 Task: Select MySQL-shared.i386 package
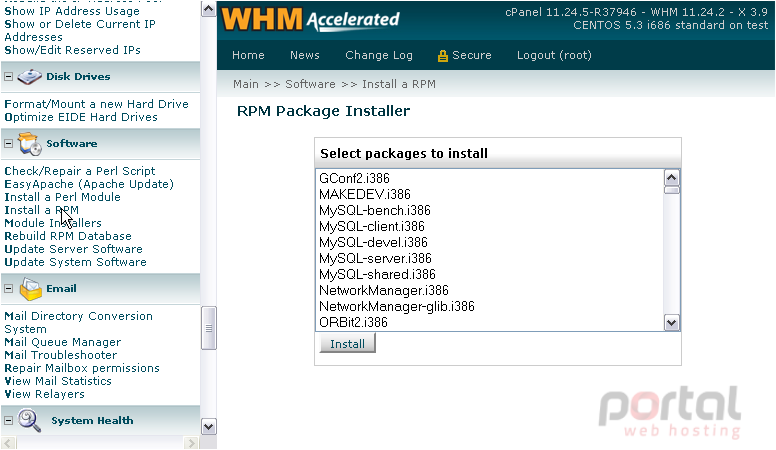(377, 274)
